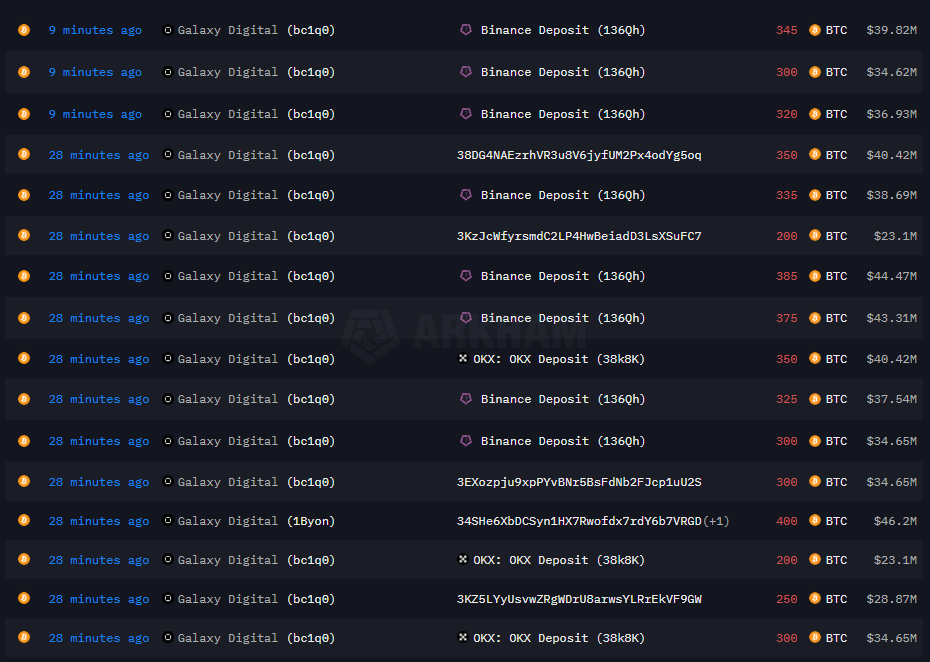Screen dimensions: 930x662
Task: Click the Binance icon in the 345 BTC row
Action: (x=466, y=30)
